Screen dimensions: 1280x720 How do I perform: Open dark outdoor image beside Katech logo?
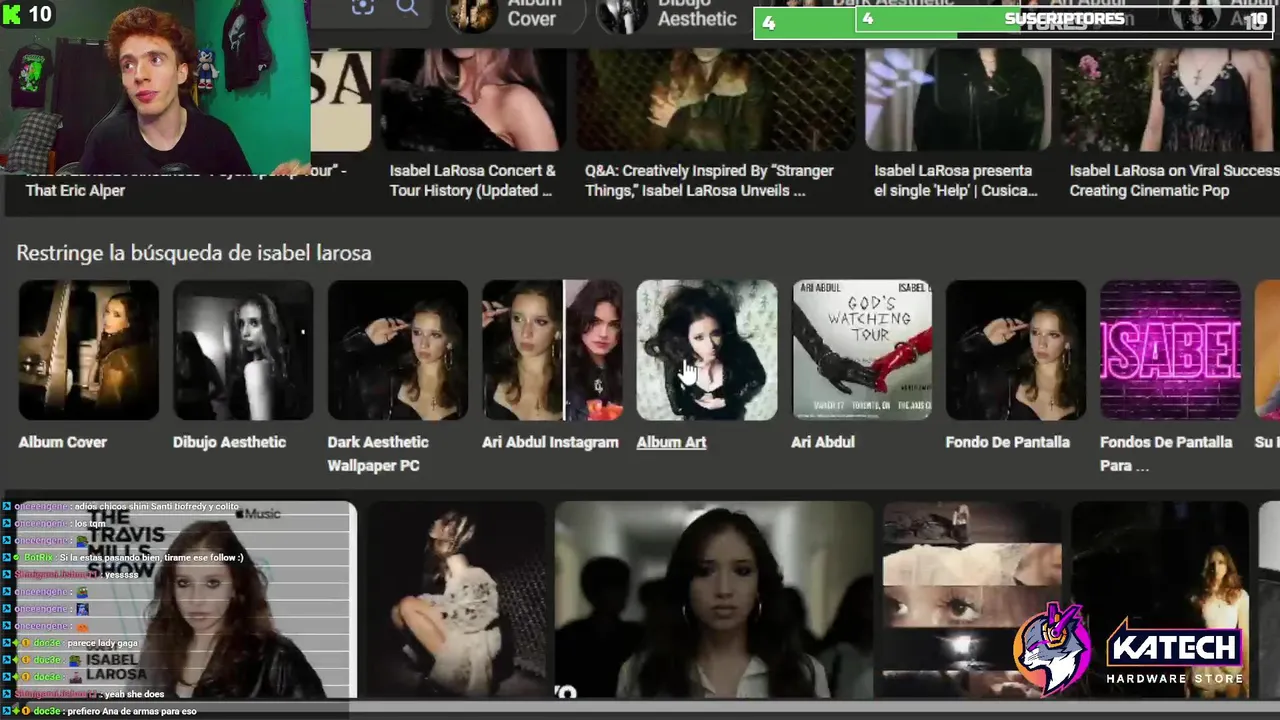1160,600
